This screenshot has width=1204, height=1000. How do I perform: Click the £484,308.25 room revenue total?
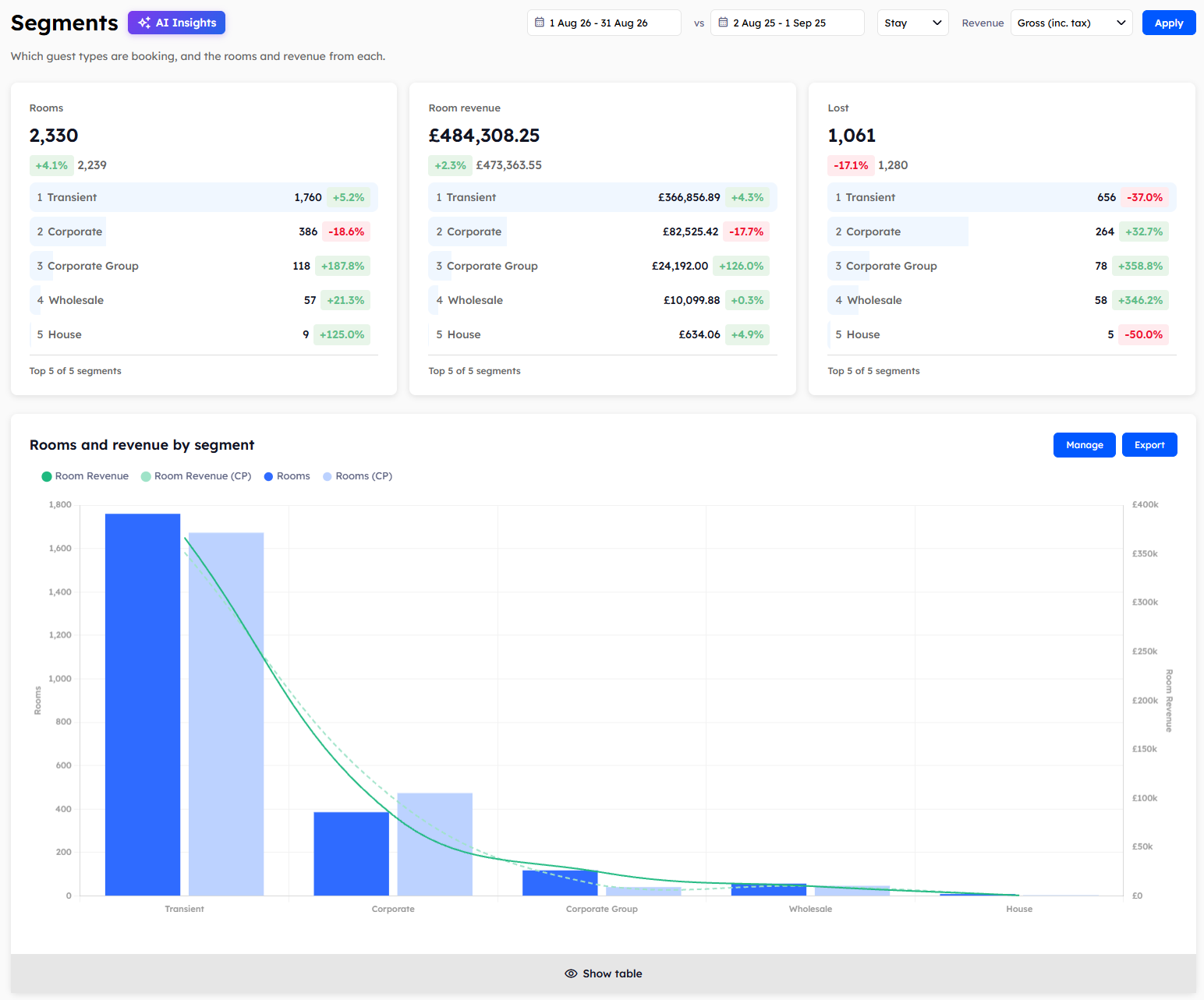pos(484,136)
